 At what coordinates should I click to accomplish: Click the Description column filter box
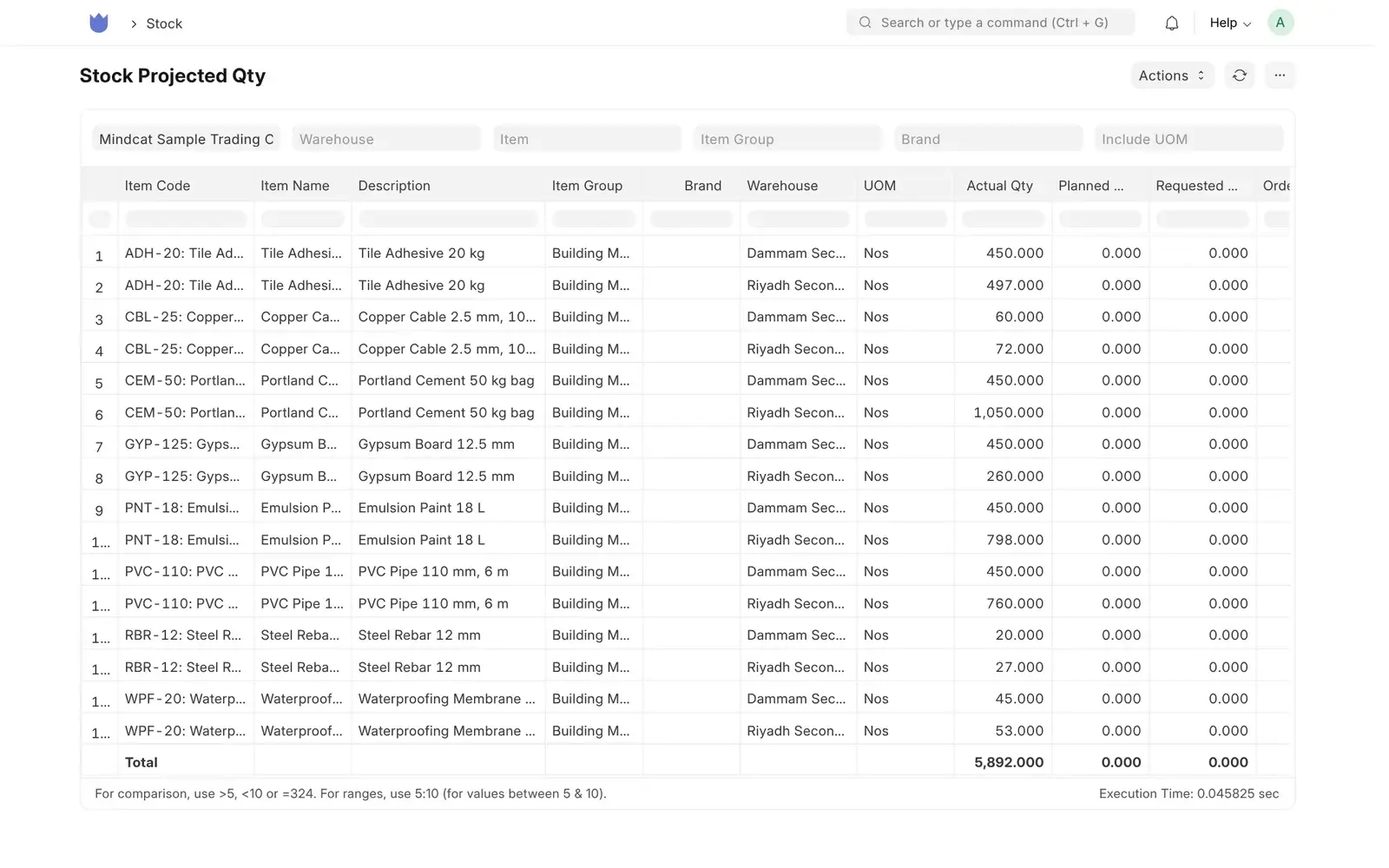pyautogui.click(x=448, y=219)
